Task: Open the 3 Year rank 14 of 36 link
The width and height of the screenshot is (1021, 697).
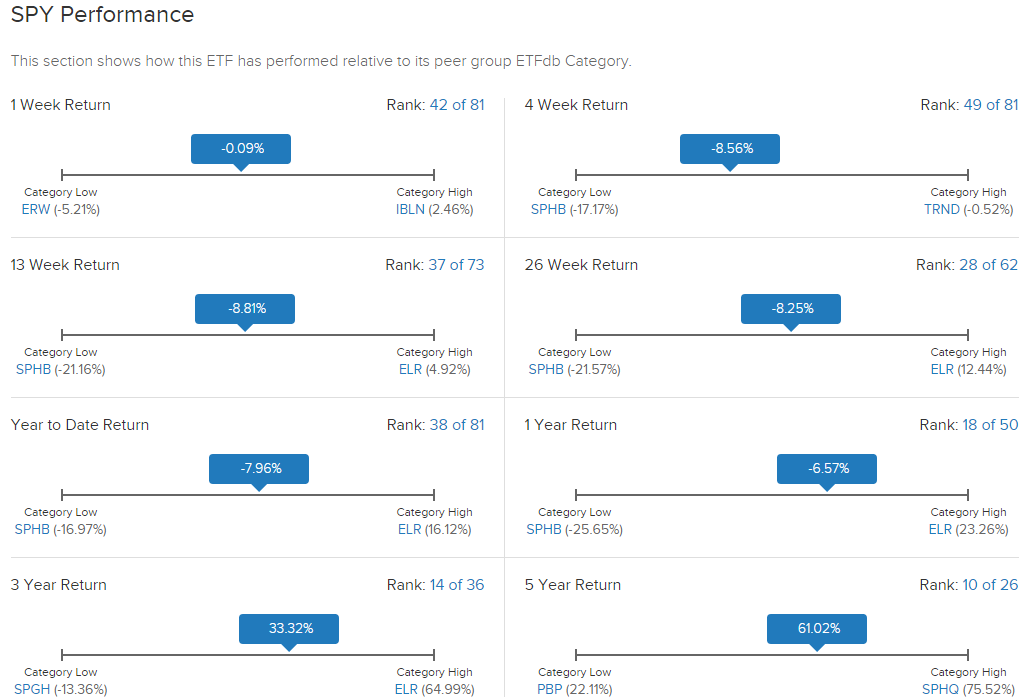Action: coord(457,585)
